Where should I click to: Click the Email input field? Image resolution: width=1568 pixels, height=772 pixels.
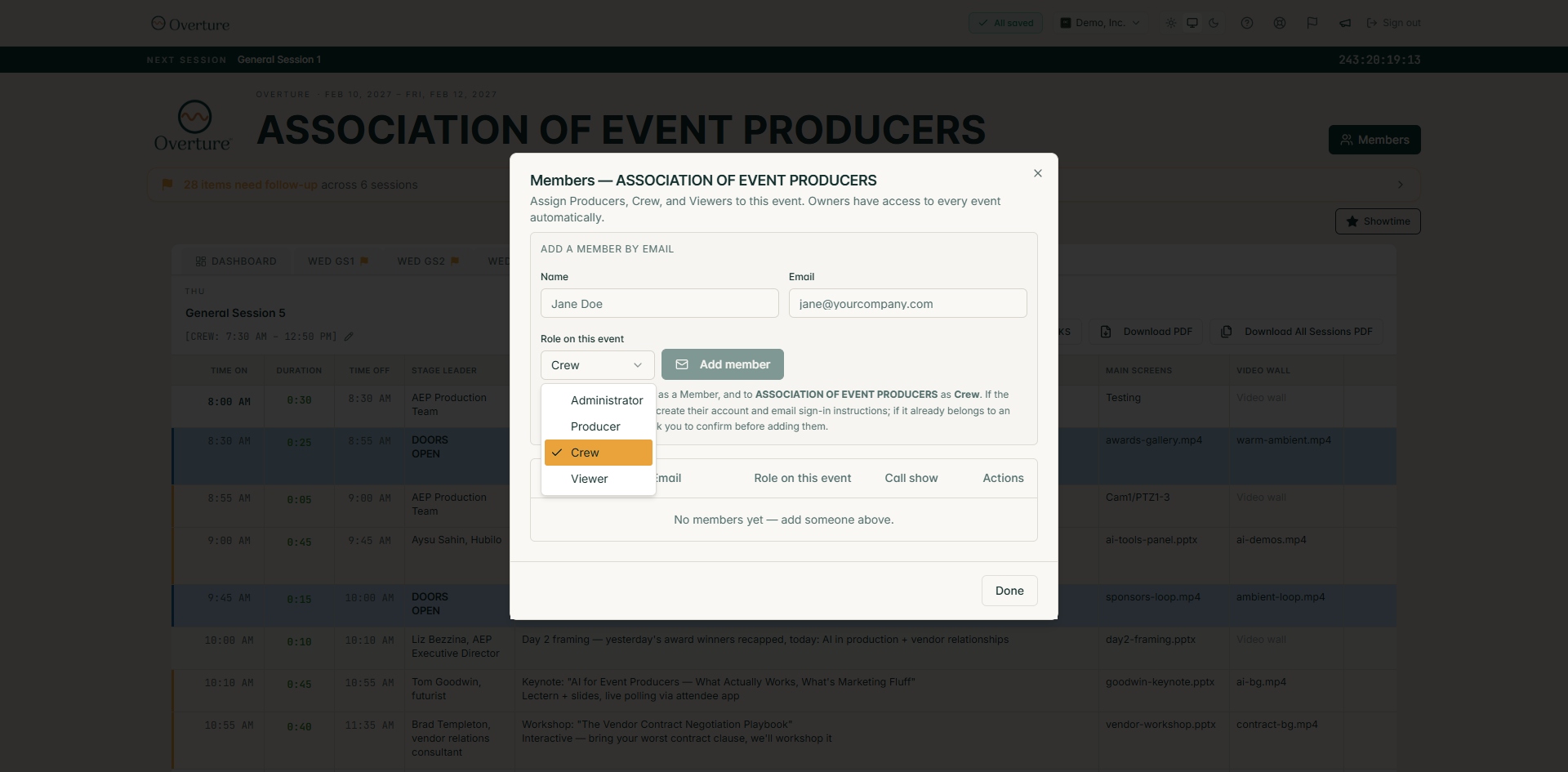click(907, 303)
